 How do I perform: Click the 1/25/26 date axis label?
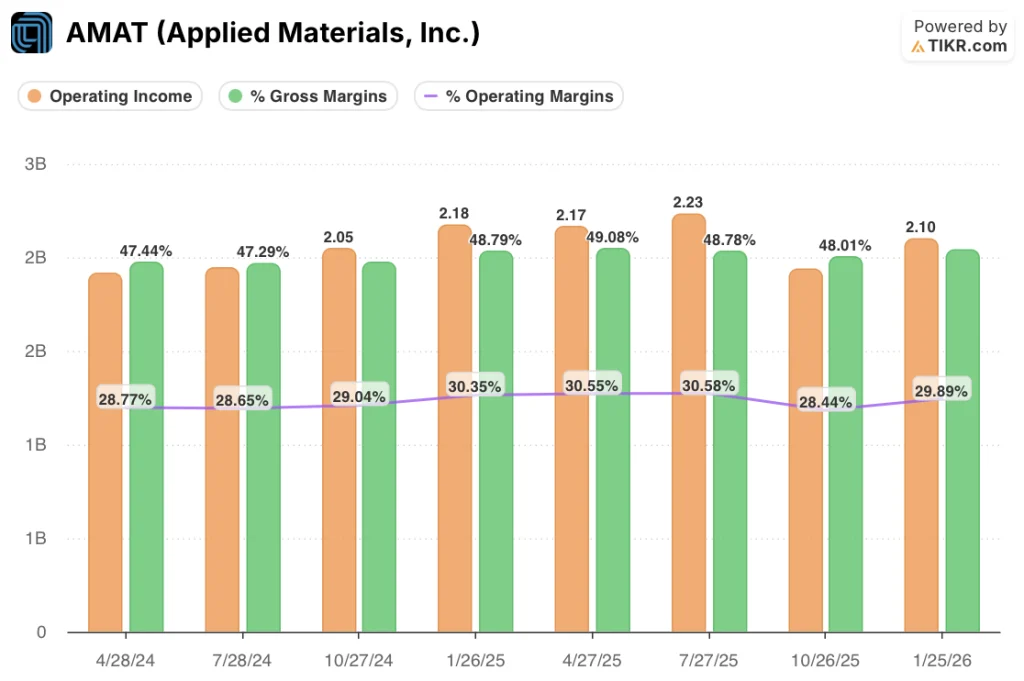pos(942,660)
